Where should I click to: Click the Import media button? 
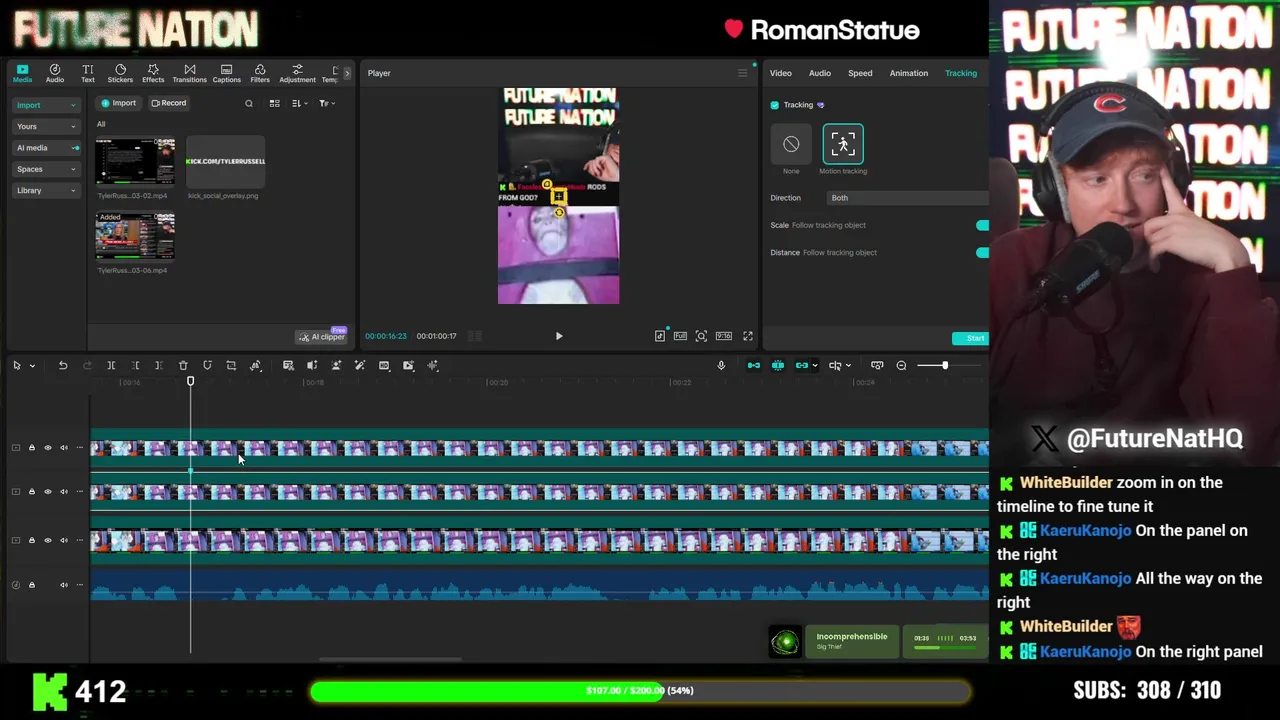click(x=118, y=103)
